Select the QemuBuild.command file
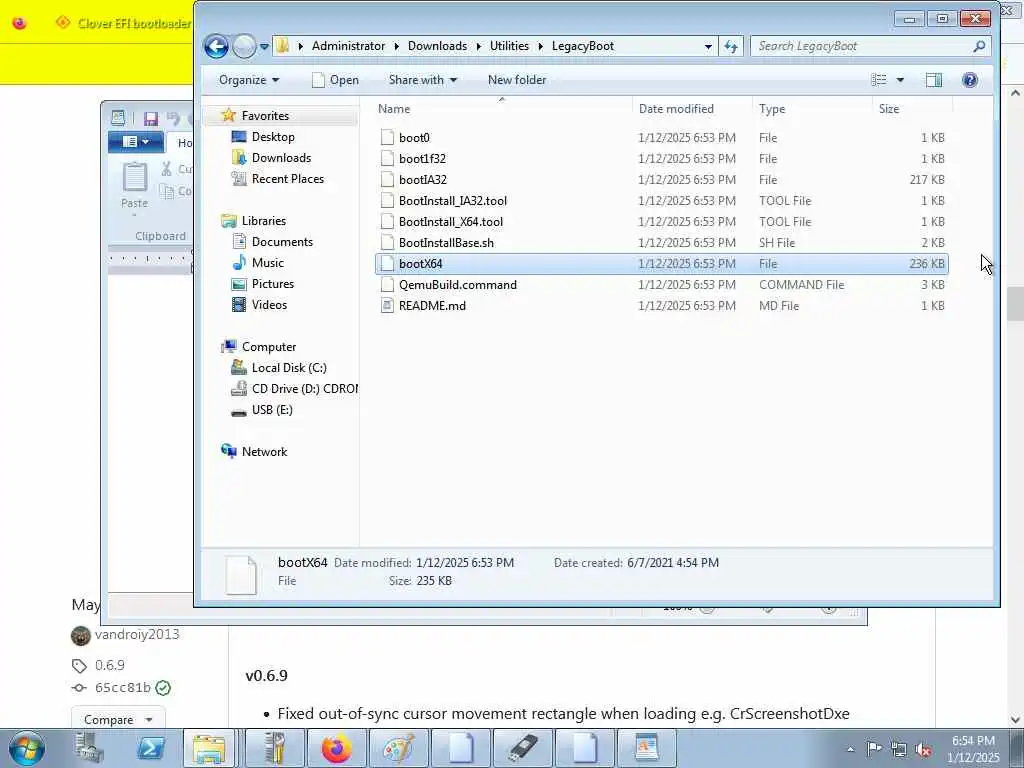Image resolution: width=1024 pixels, height=768 pixels. [x=661, y=285]
